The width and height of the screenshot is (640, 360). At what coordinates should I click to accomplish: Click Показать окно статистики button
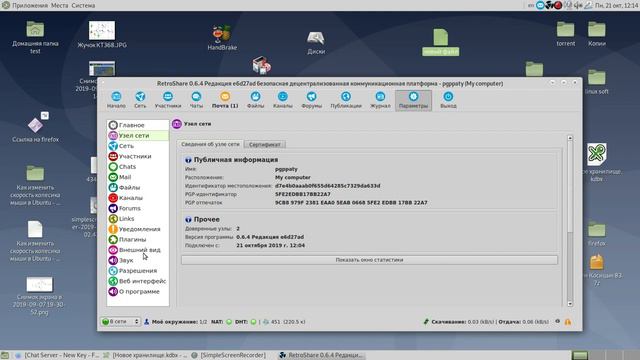click(369, 260)
